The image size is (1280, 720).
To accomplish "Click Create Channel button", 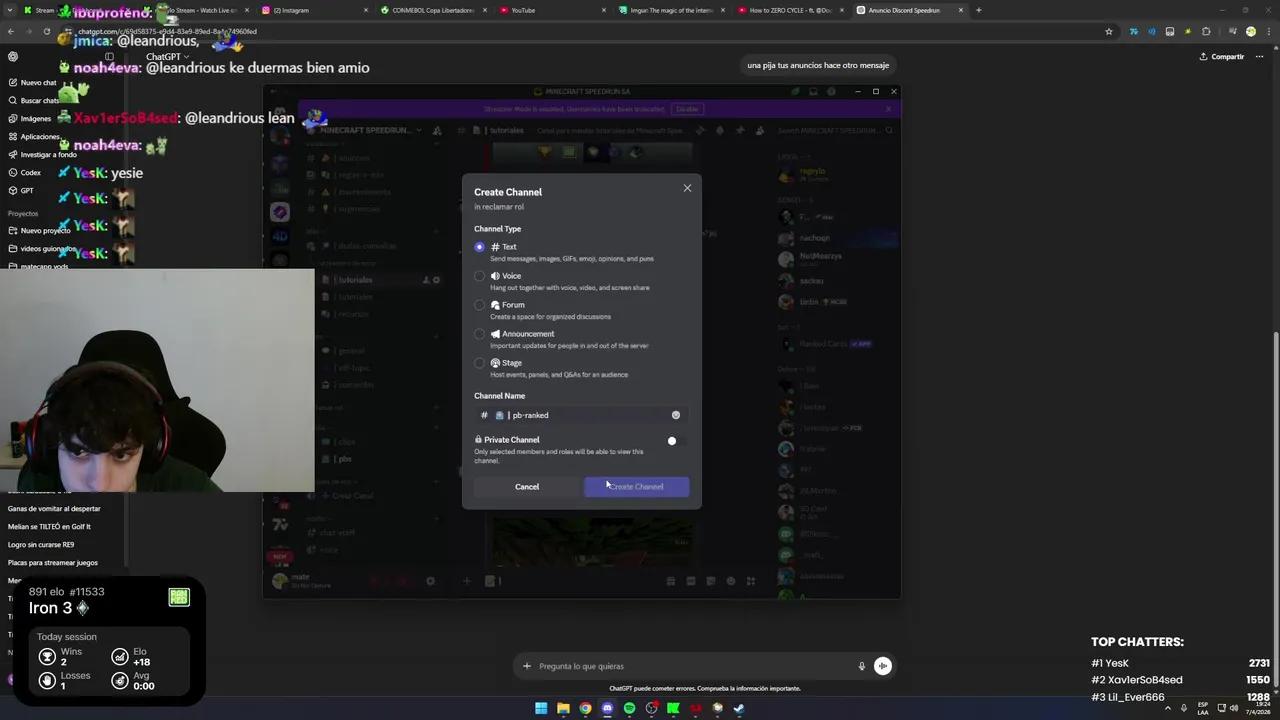I will tap(636, 487).
